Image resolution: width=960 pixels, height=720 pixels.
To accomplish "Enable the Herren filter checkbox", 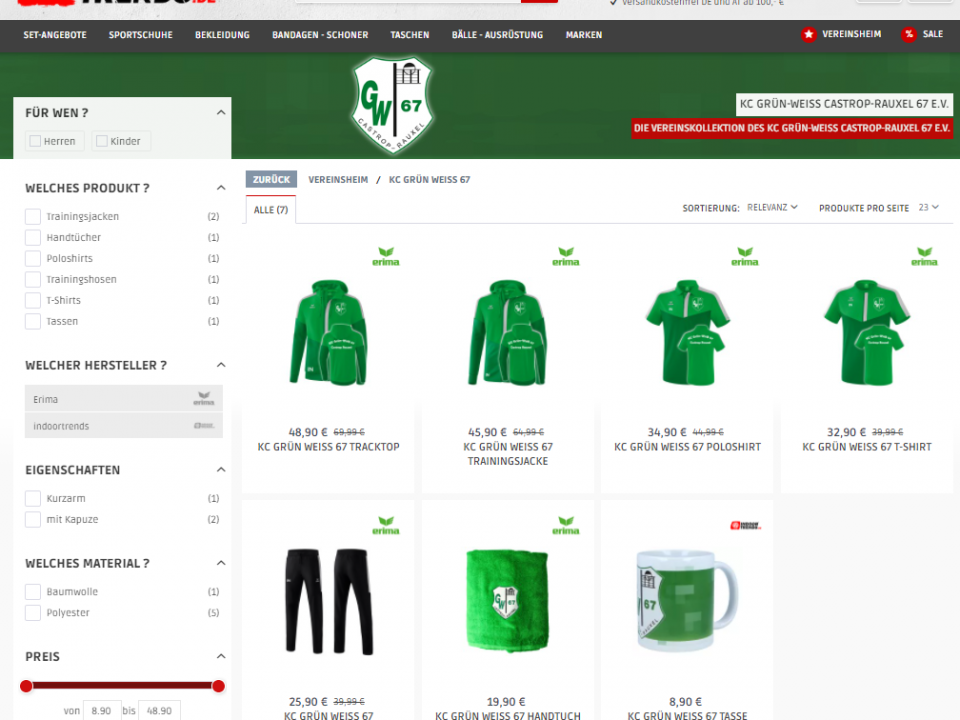I will click(36, 141).
